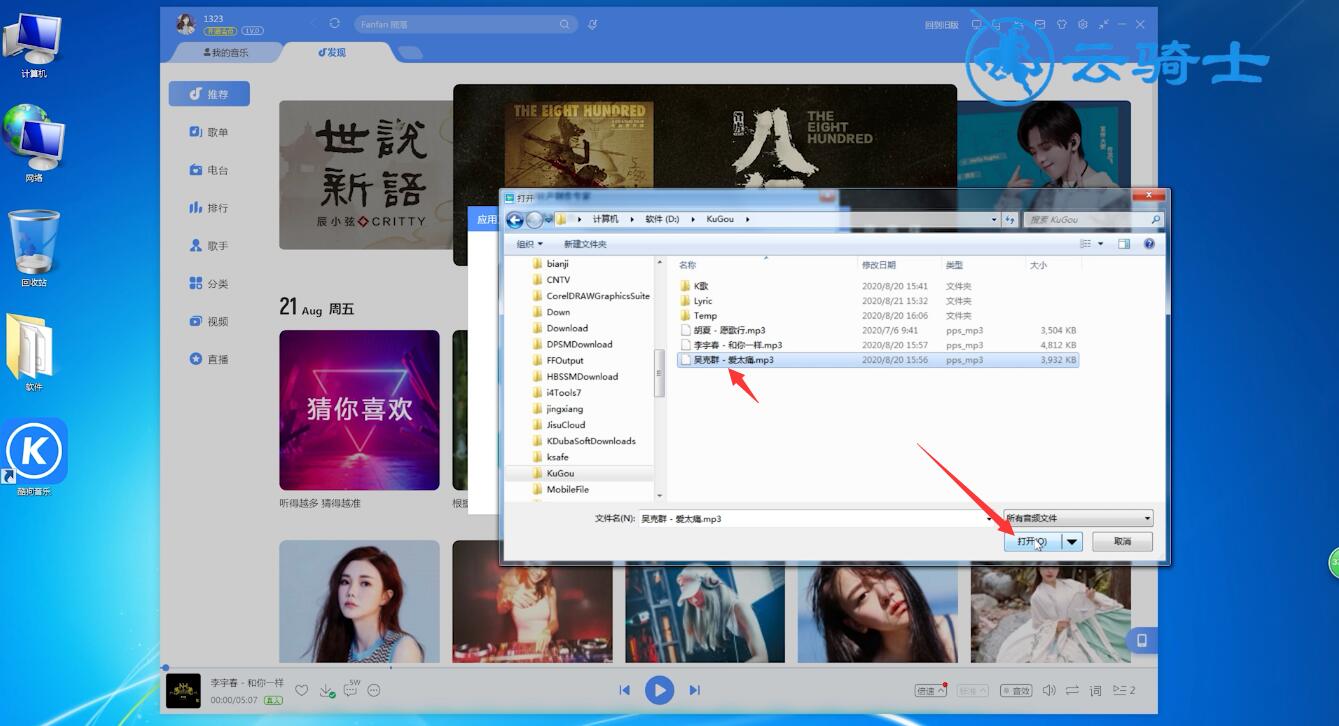1339x726 pixels.
Task: Select KuGou folder in navigation tree
Action: (560, 473)
